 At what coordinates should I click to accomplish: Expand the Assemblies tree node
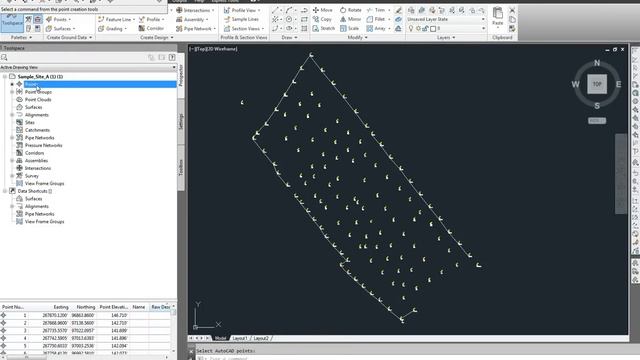(12, 161)
